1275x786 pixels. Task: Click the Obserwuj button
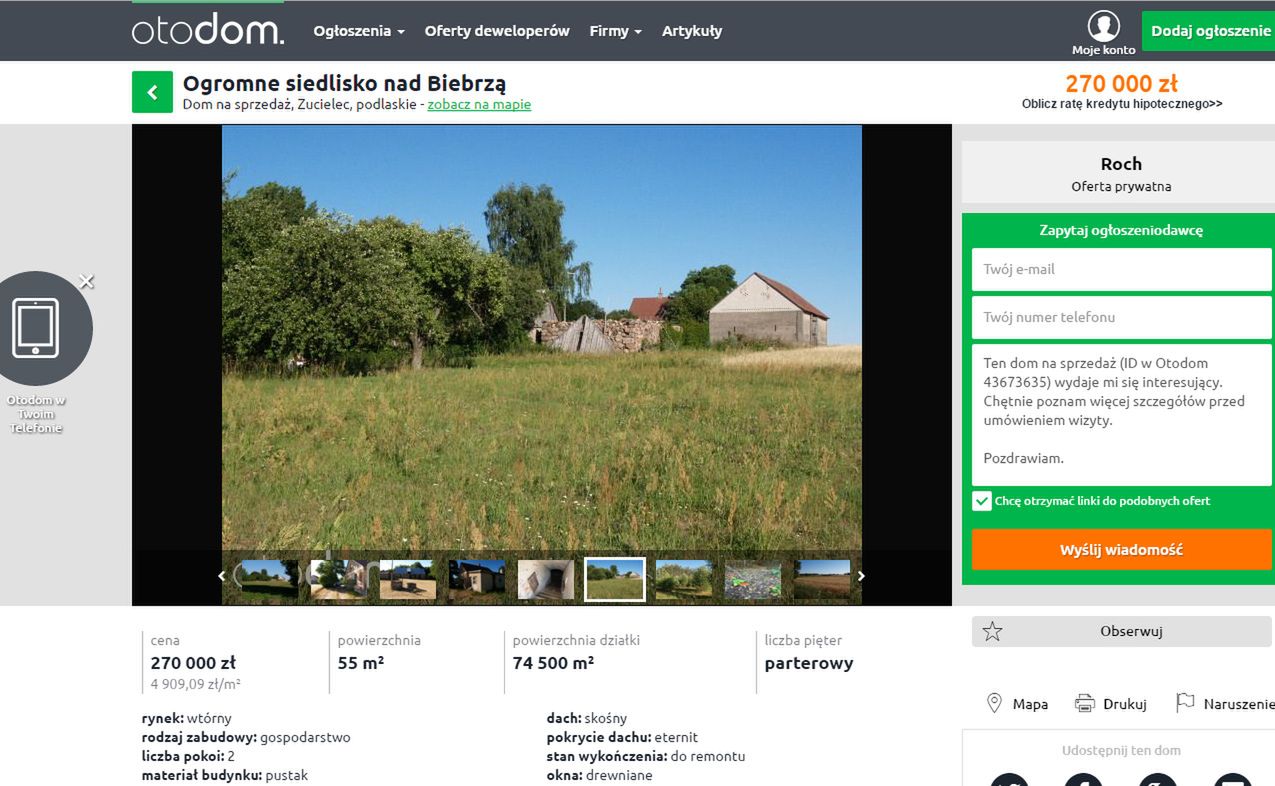(x=1121, y=631)
